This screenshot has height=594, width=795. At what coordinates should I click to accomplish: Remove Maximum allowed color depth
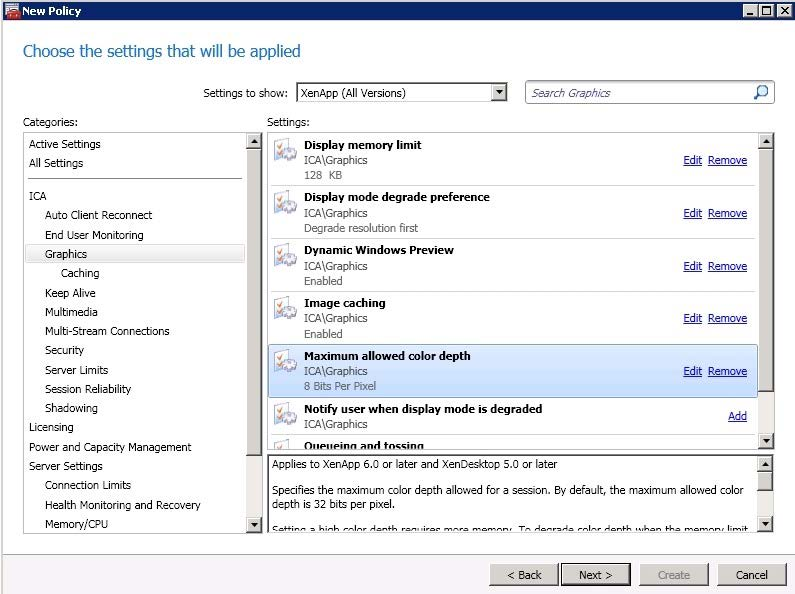pyautogui.click(x=727, y=371)
